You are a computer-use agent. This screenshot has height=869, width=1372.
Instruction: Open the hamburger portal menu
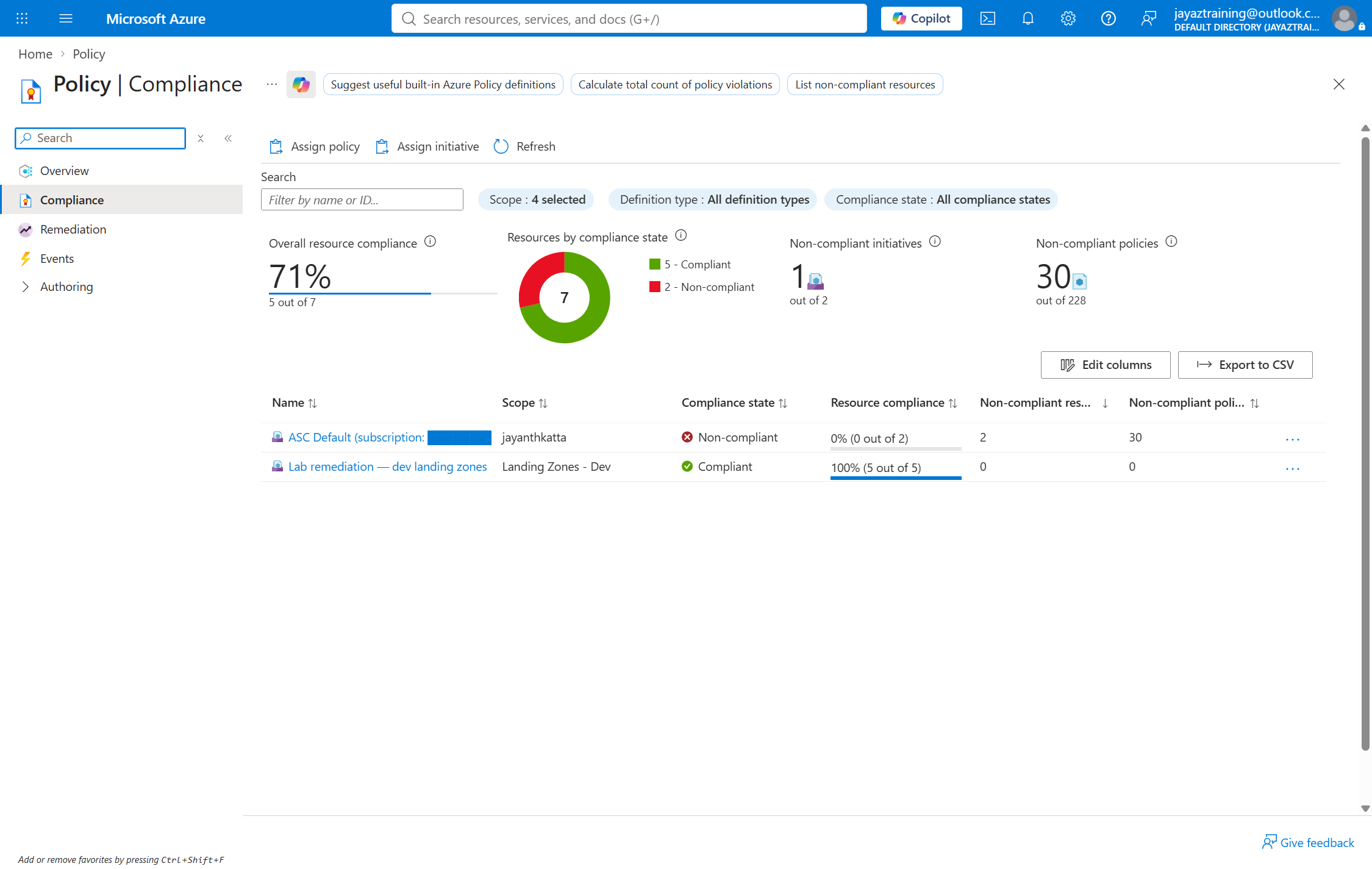point(66,18)
